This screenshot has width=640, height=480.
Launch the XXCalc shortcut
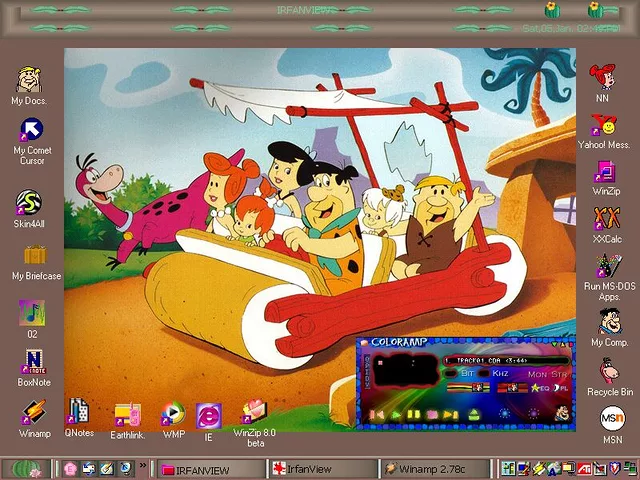pyautogui.click(x=607, y=225)
